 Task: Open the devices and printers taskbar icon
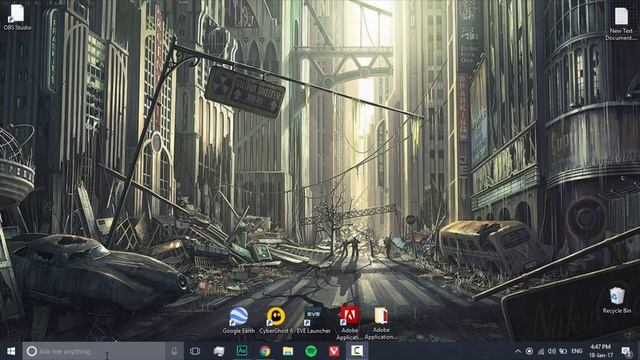tap(219, 351)
